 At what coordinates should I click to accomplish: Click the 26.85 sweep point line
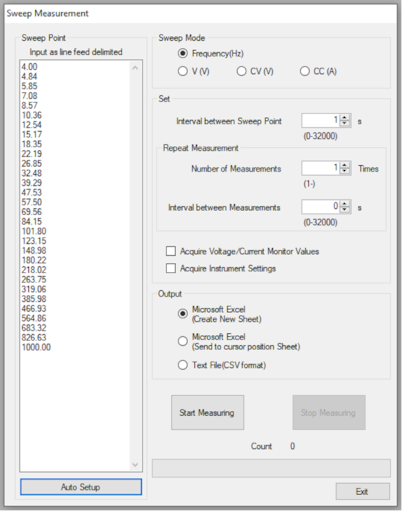point(32,163)
